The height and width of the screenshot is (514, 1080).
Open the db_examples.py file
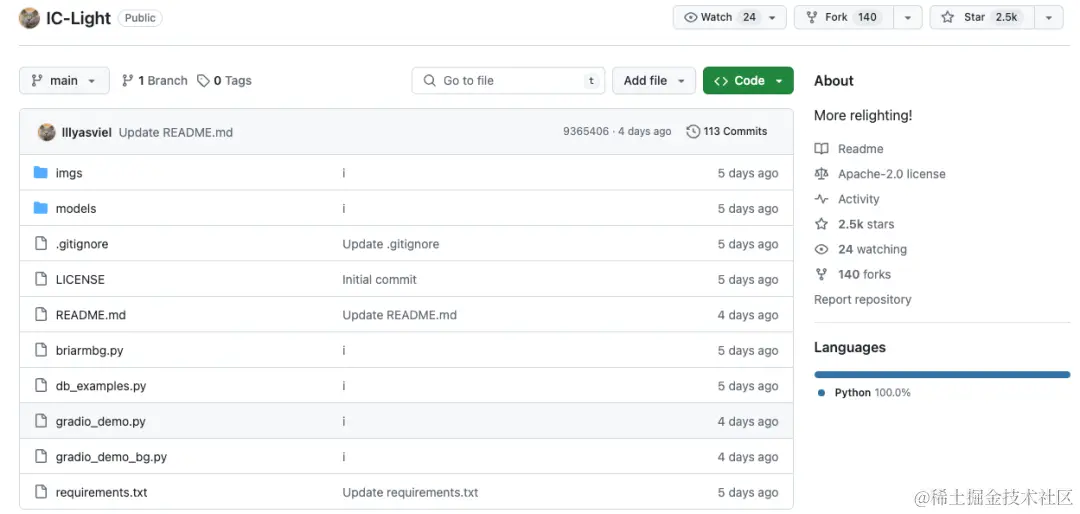point(101,386)
